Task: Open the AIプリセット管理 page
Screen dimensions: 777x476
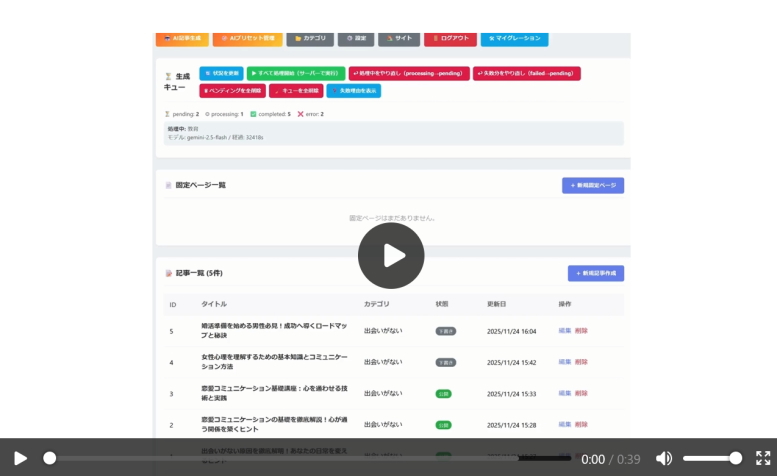Action: [245, 38]
